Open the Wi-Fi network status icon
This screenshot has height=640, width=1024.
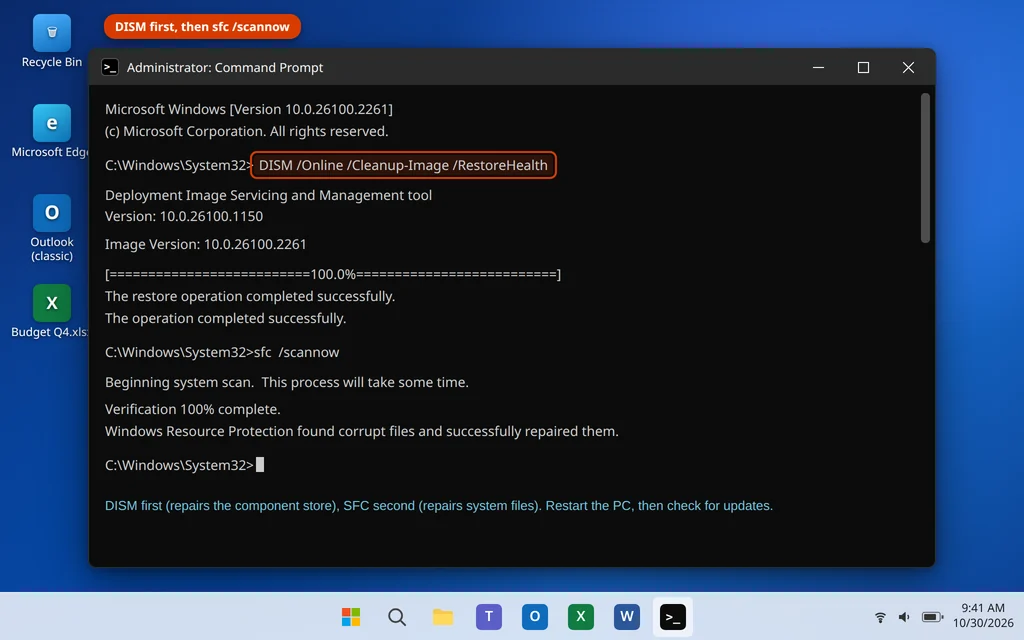[880, 616]
